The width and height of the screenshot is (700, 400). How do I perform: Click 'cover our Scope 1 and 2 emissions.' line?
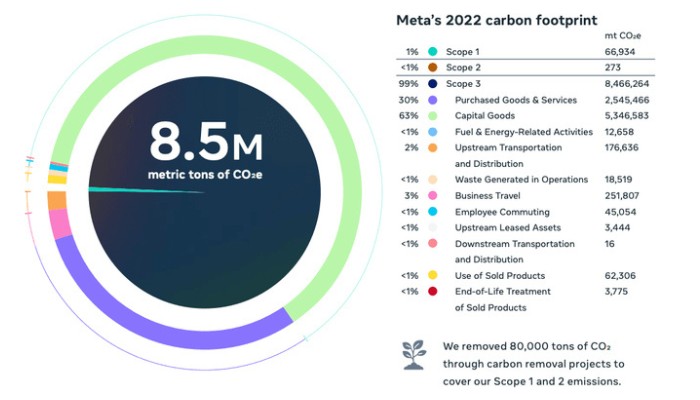click(x=532, y=382)
